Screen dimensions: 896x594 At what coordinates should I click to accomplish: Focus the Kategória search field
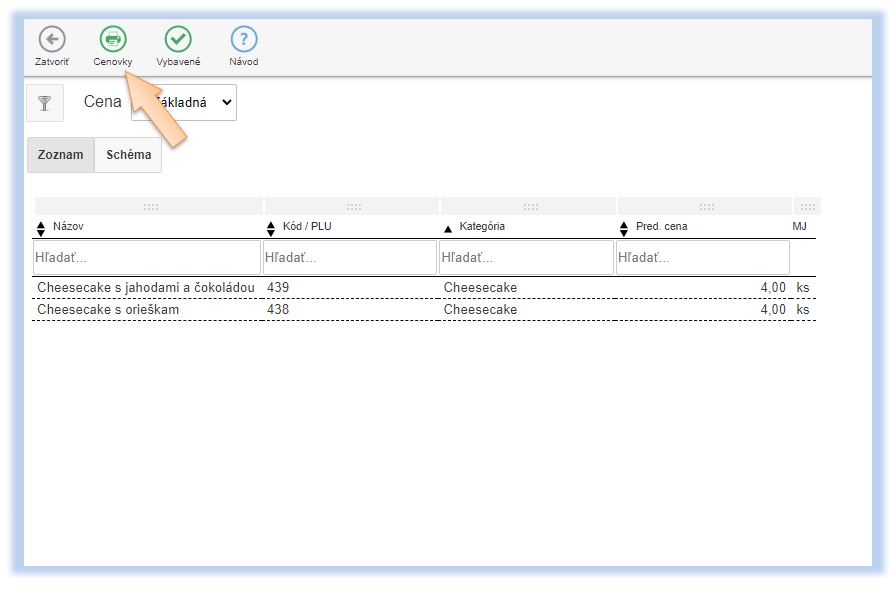tap(525, 258)
